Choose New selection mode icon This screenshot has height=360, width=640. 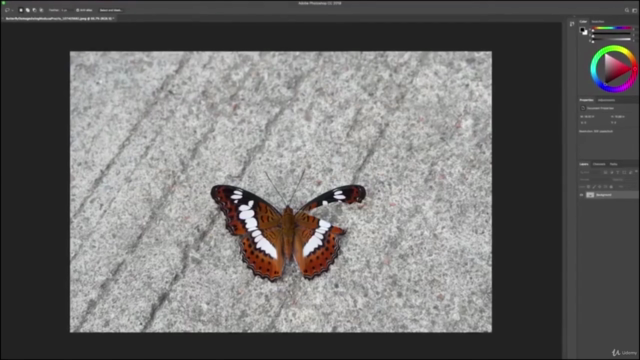tap(21, 10)
